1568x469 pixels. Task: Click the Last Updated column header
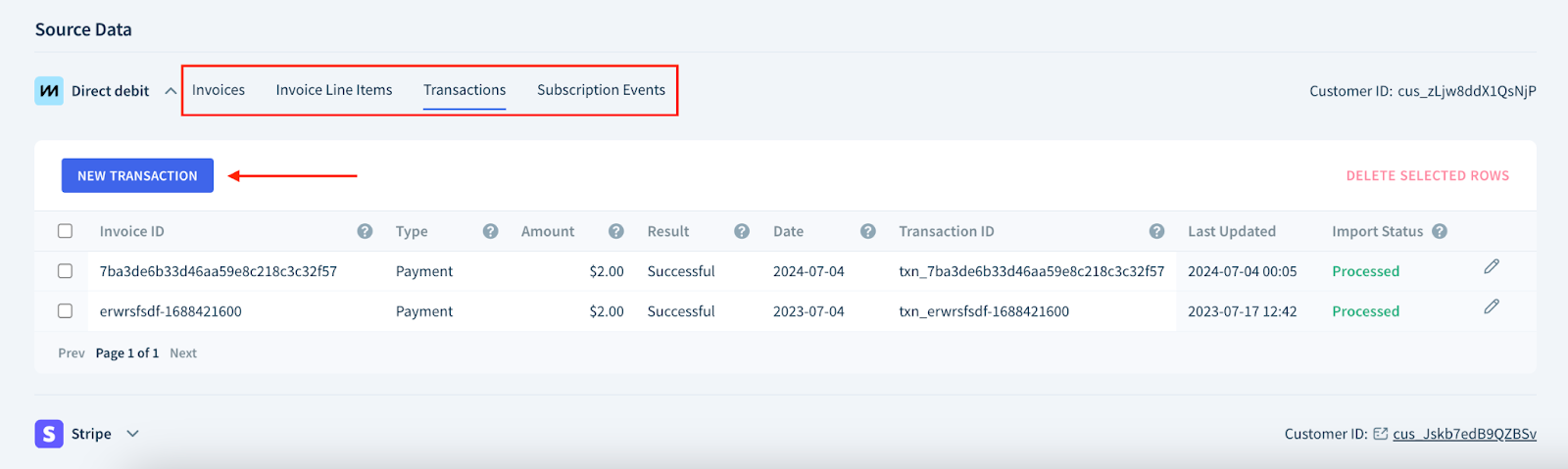[x=1232, y=231]
